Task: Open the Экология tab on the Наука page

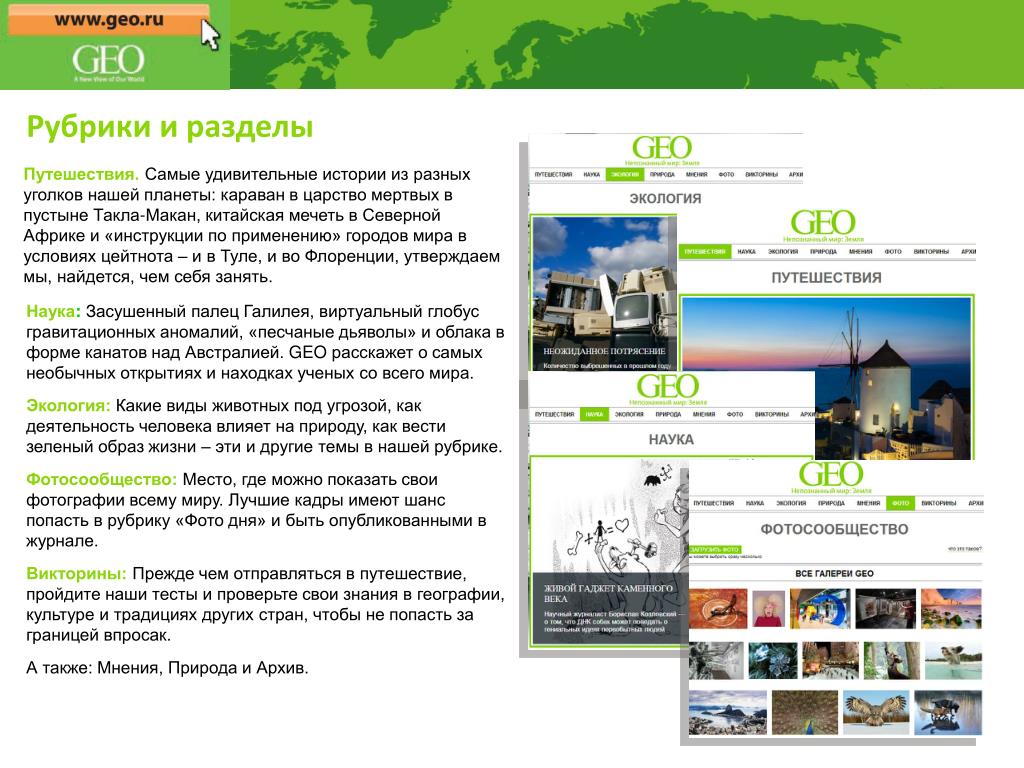Action: pos(630,414)
